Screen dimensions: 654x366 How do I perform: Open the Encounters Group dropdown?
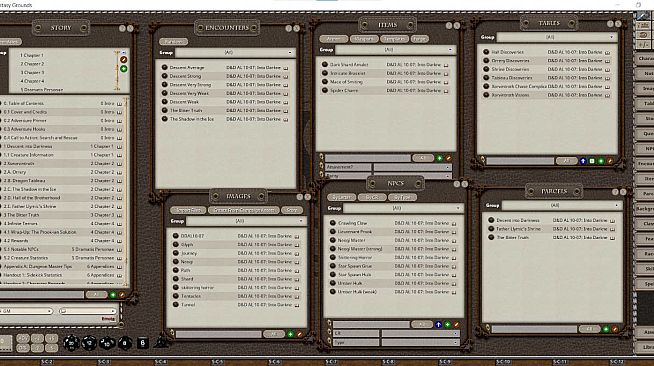[235, 53]
